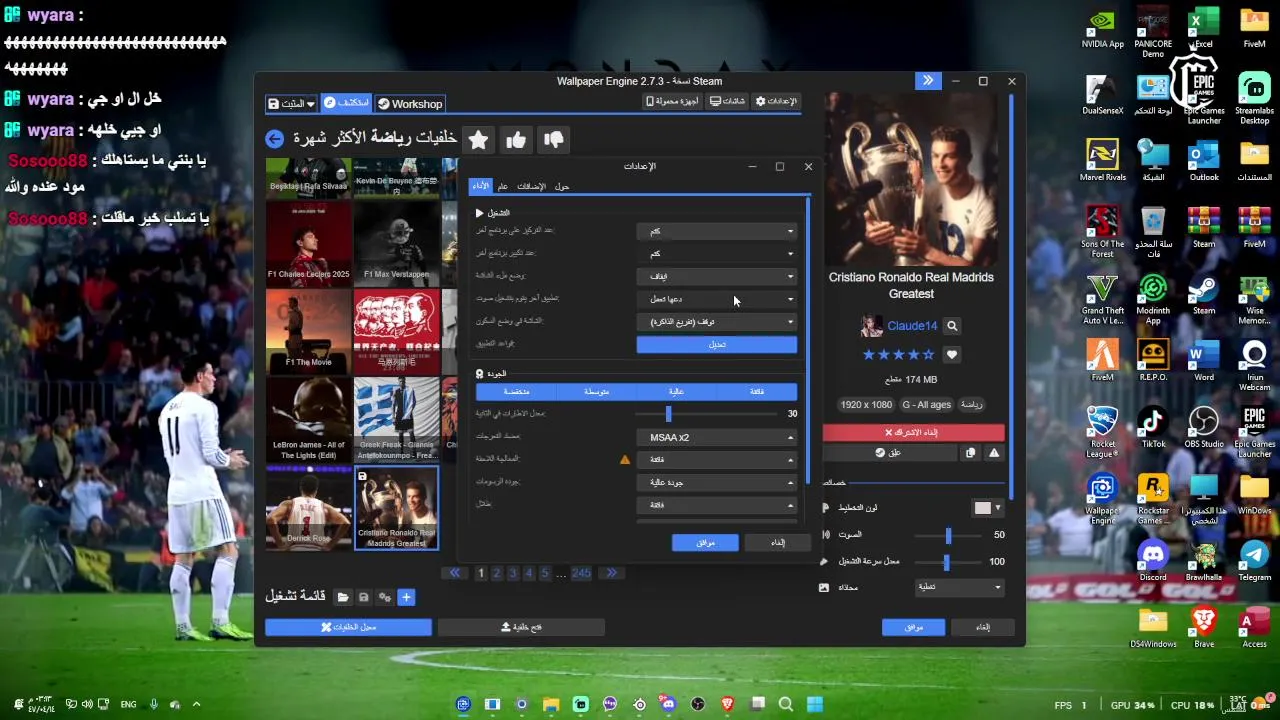Screen dimensions: 1280x720
Task: Click blue OK button in settings dialog
Action: click(705, 543)
